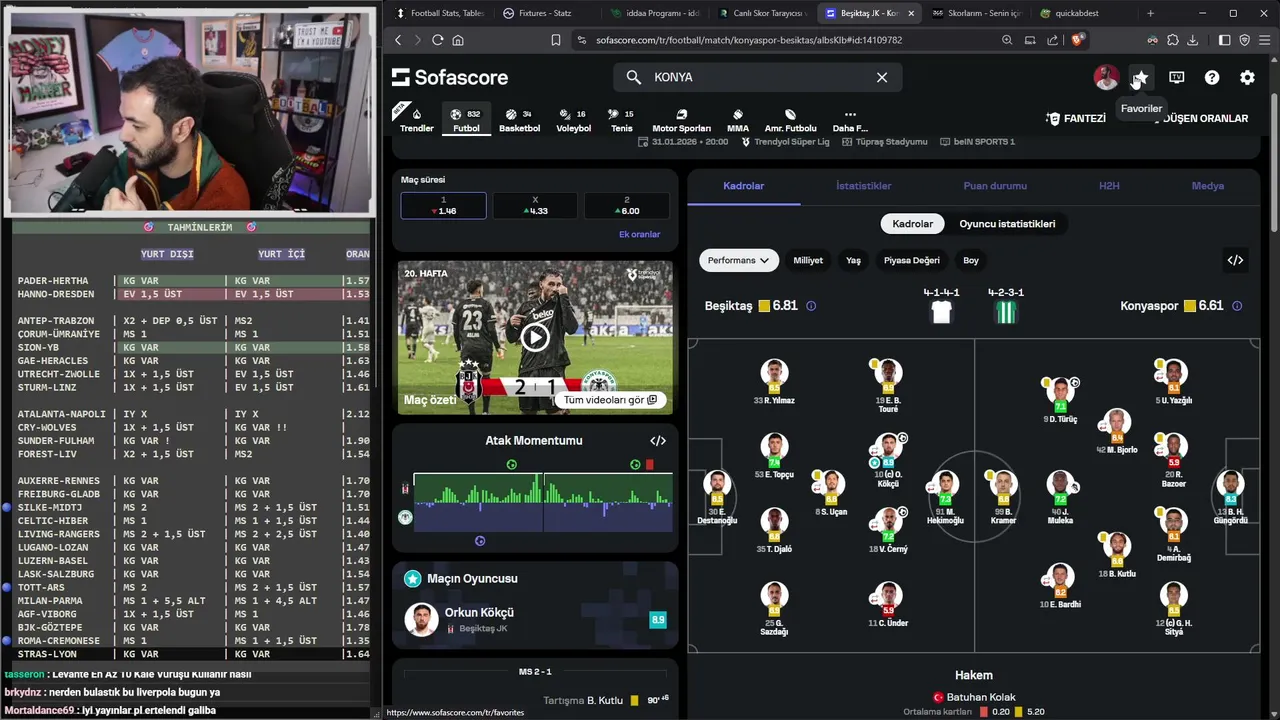Select the Trendler sport category
Screen dimensions: 1280x720
[417, 120]
